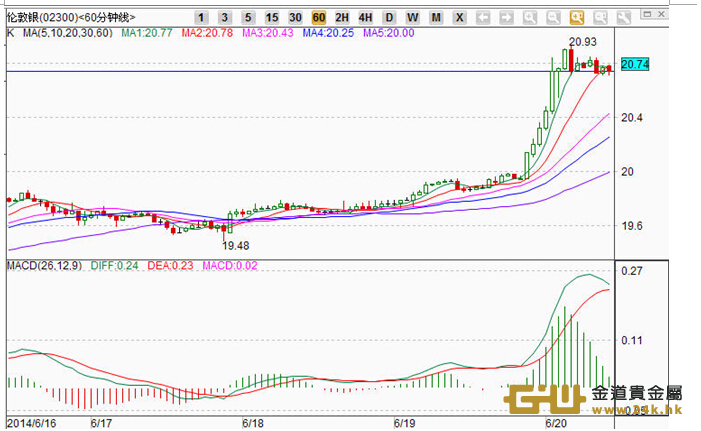Click the magnifier icon left of the orange one
This screenshot has height=431, width=701.
tap(553, 18)
